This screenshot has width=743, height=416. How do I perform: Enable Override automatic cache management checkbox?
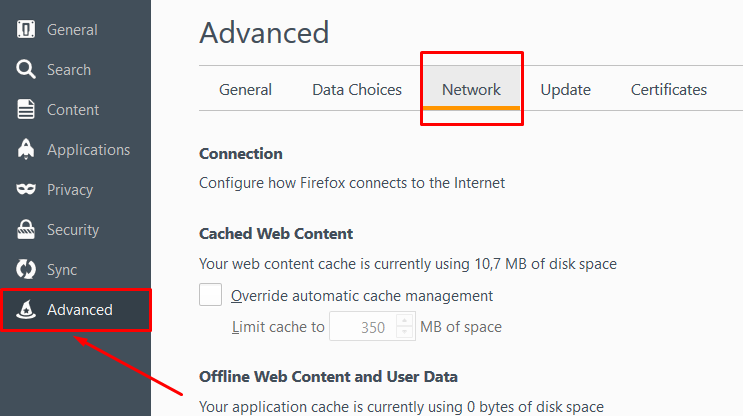pyautogui.click(x=211, y=295)
